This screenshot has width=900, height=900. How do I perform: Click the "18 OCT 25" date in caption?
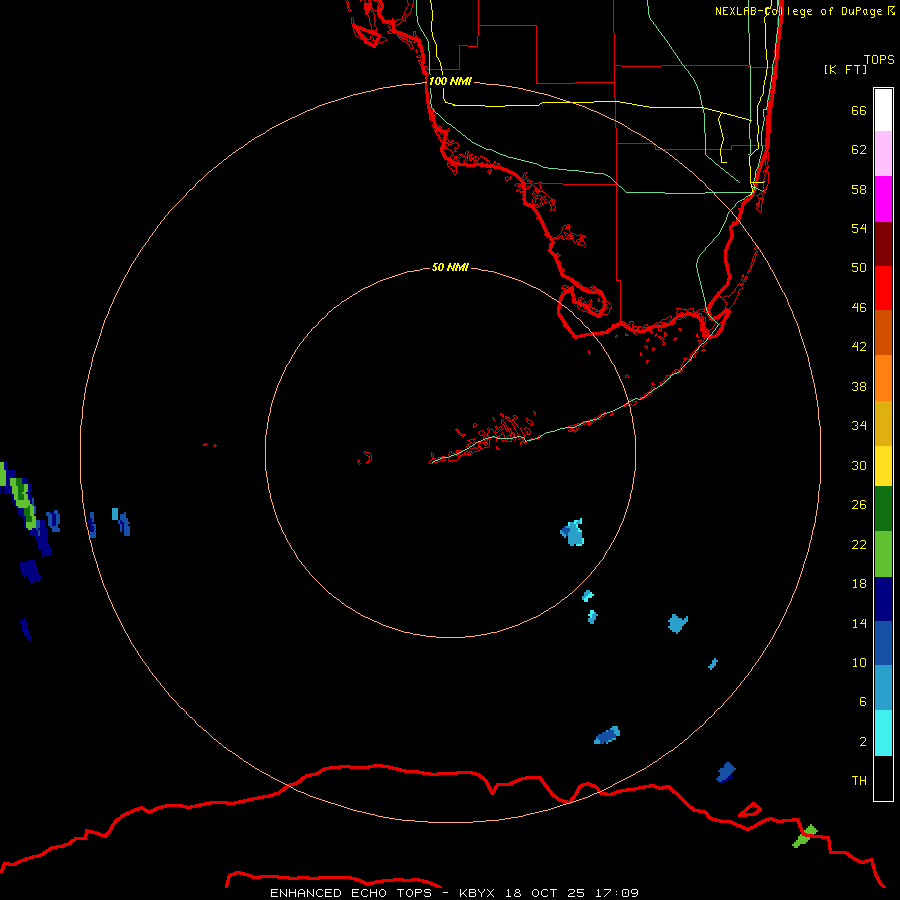(545, 893)
